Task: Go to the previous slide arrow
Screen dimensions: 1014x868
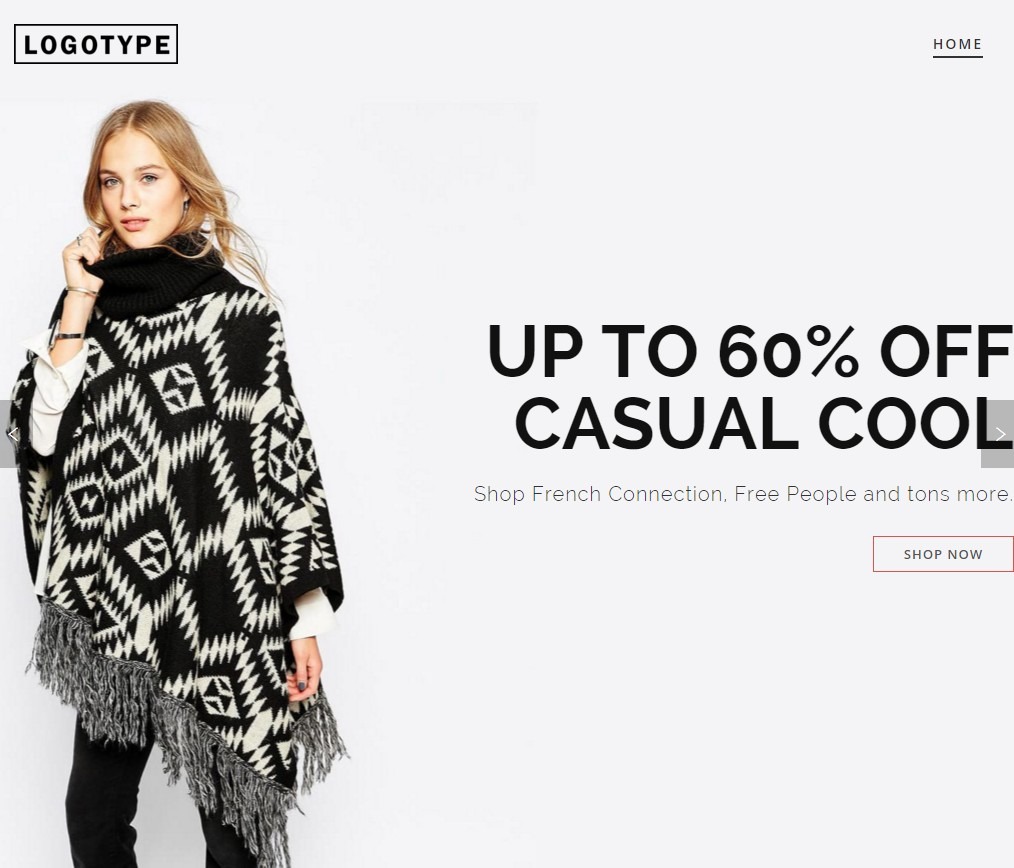Action: [9, 434]
